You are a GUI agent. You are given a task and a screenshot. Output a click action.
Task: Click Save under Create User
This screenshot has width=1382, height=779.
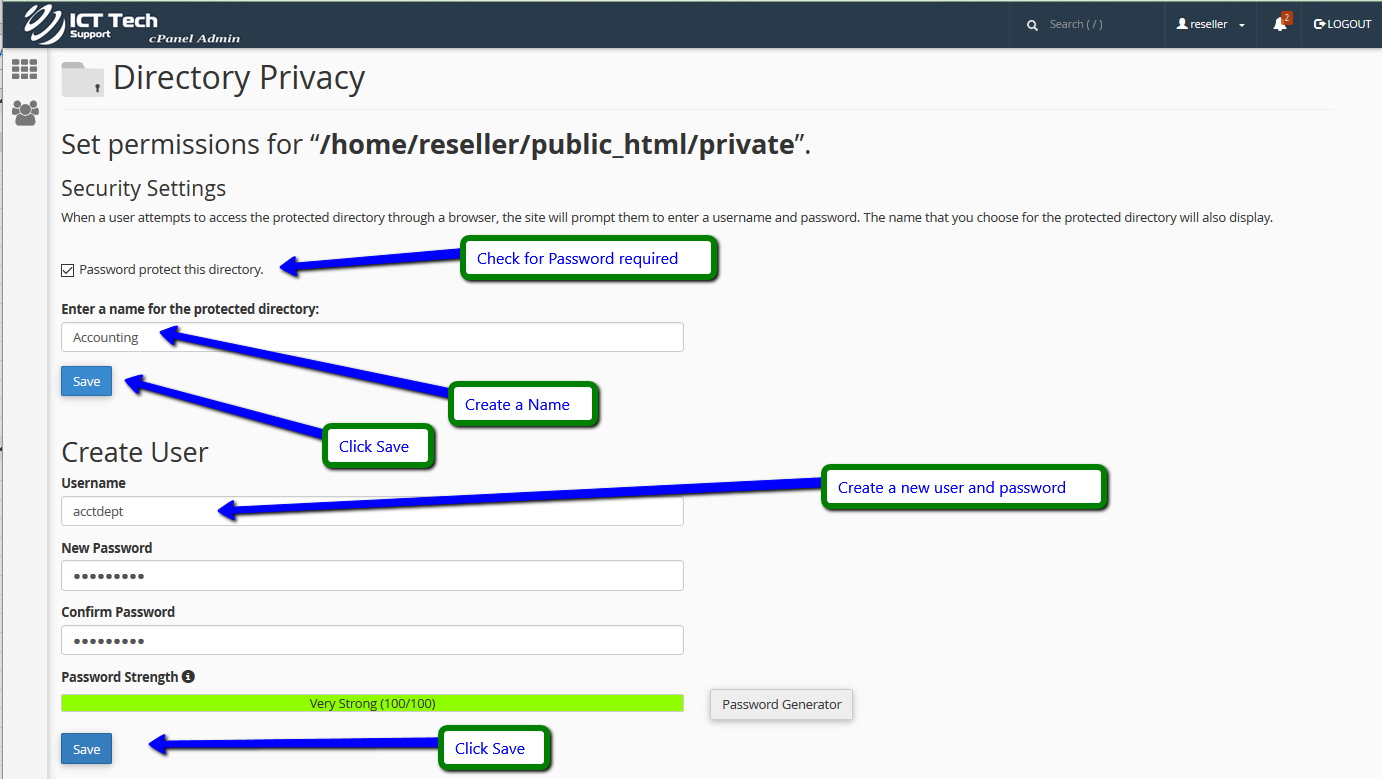(x=87, y=749)
